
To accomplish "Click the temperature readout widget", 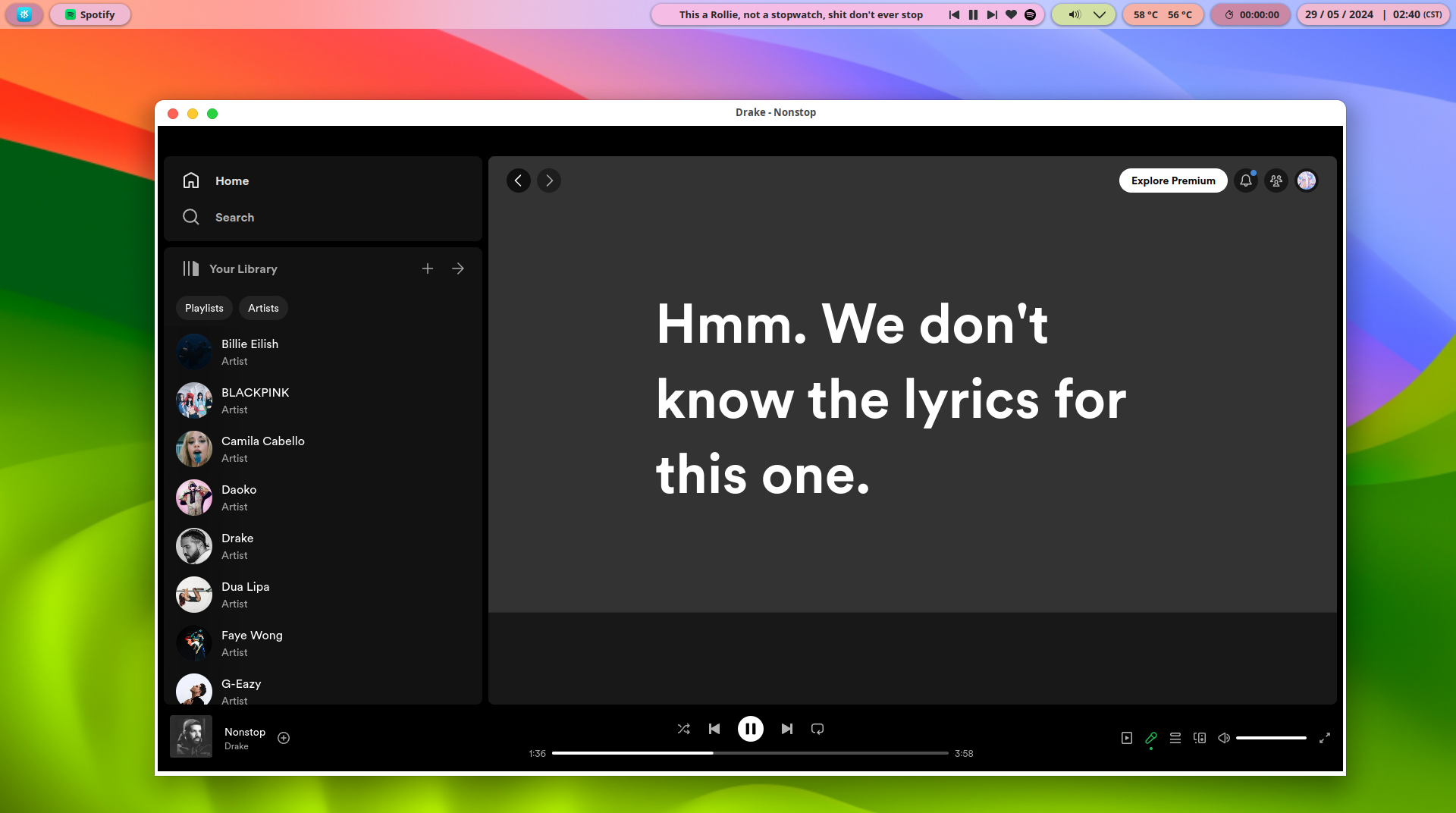I will click(1163, 14).
